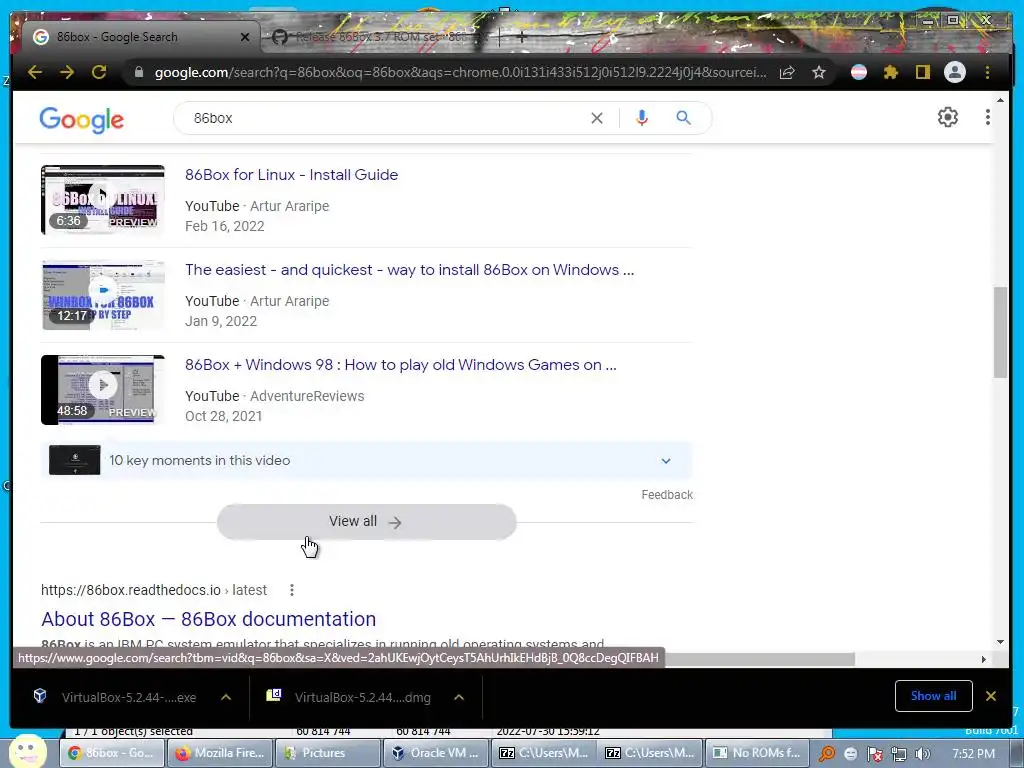Toggle the browser side panel icon
The image size is (1024, 768).
pos(922,72)
